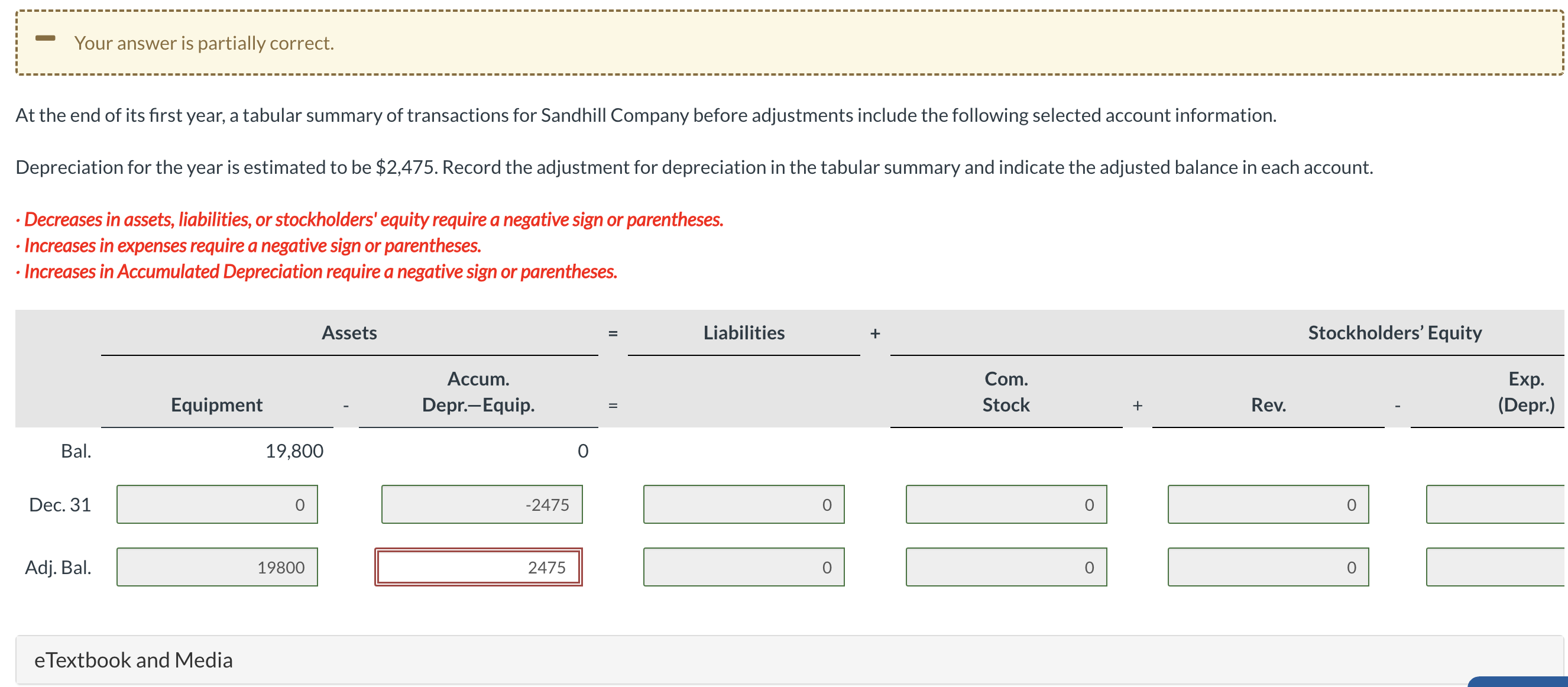Image resolution: width=1568 pixels, height=687 pixels.
Task: Collapse the 'Your answer is partially correct' notice
Action: coord(45,39)
